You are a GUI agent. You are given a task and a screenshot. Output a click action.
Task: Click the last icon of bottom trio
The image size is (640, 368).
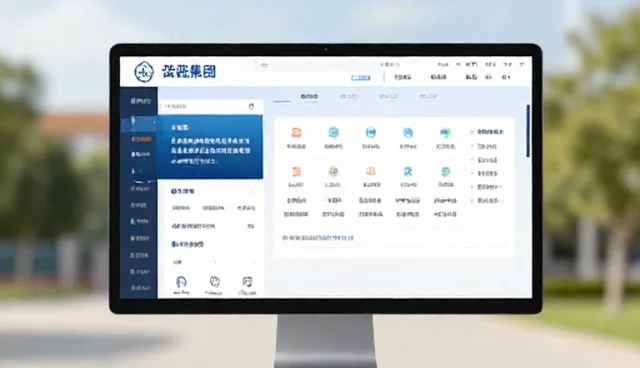tap(247, 282)
